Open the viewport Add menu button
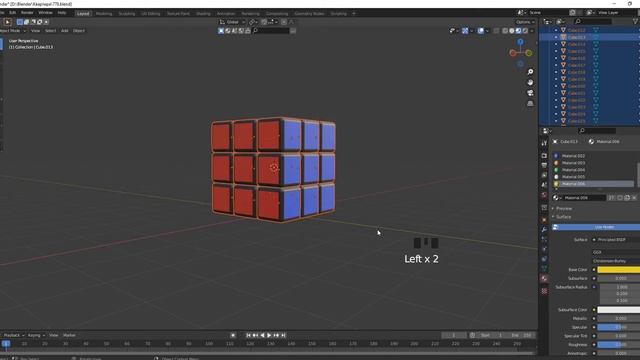This screenshot has width=640, height=360. pos(64,31)
